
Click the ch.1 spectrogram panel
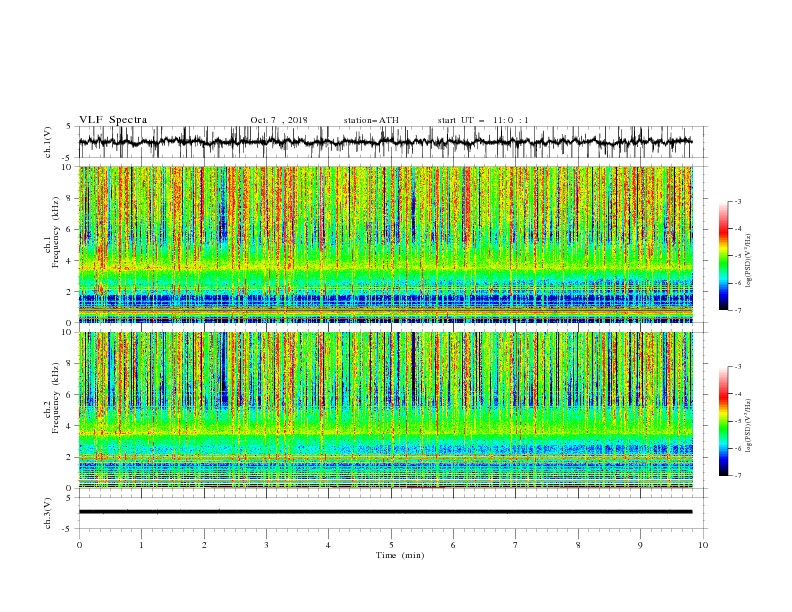(x=385, y=244)
